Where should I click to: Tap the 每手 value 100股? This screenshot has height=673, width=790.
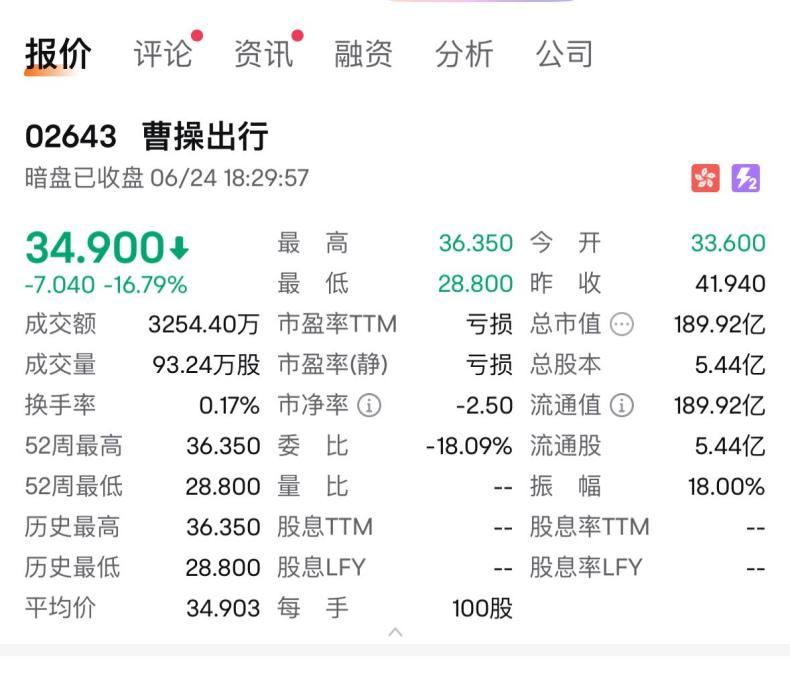coord(482,609)
